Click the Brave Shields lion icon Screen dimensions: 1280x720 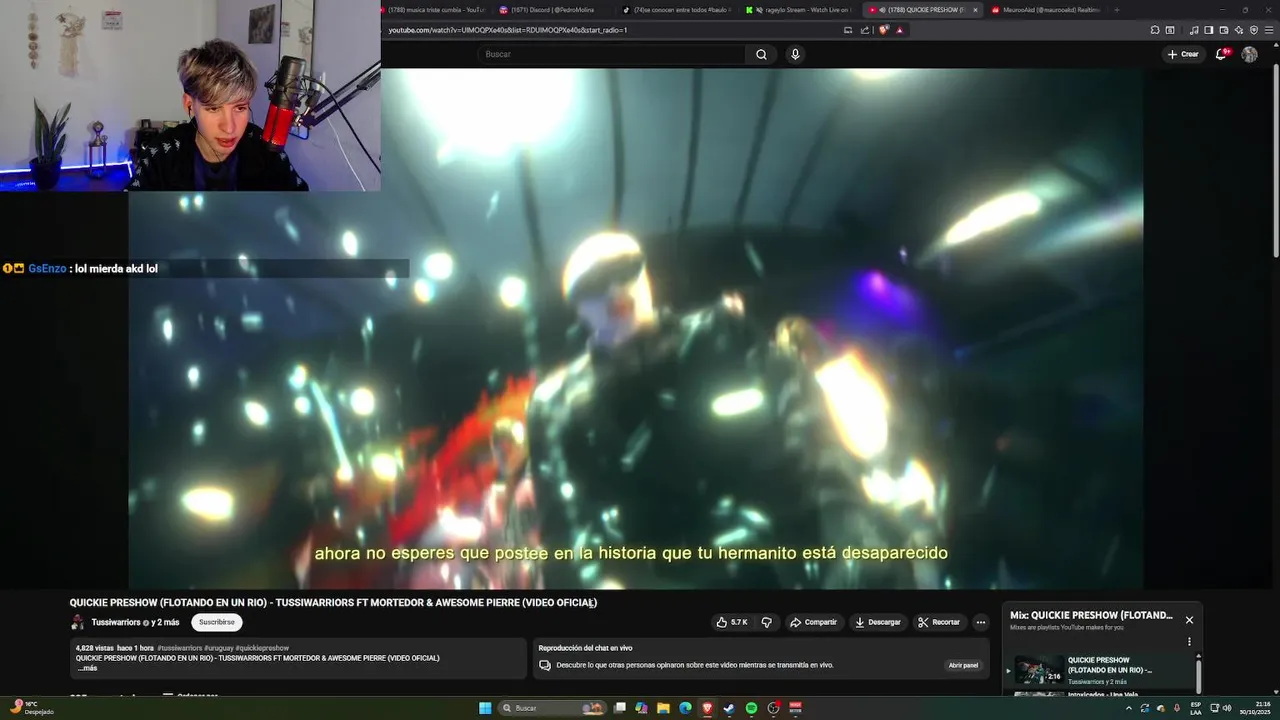click(884, 30)
